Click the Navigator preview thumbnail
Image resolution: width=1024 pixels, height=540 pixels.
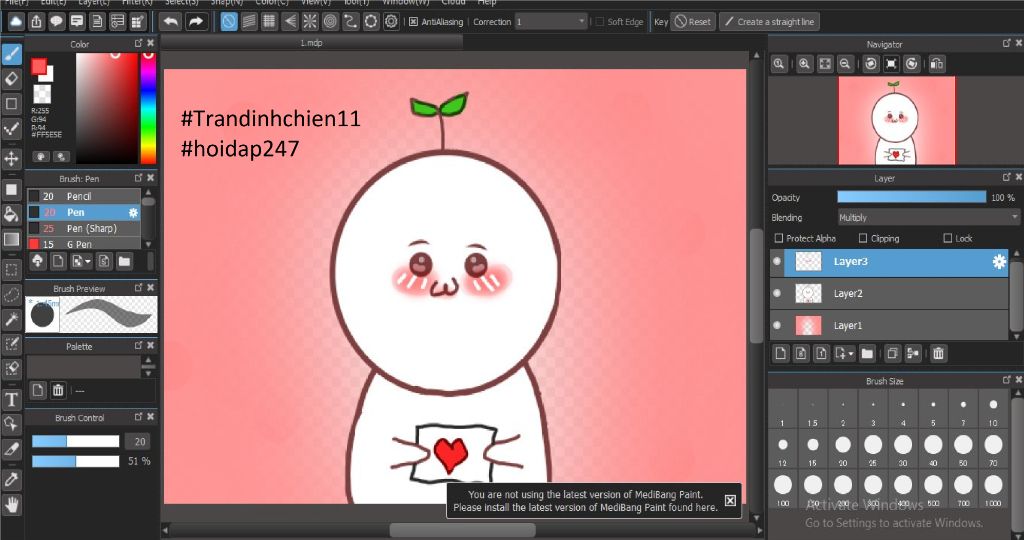897,120
